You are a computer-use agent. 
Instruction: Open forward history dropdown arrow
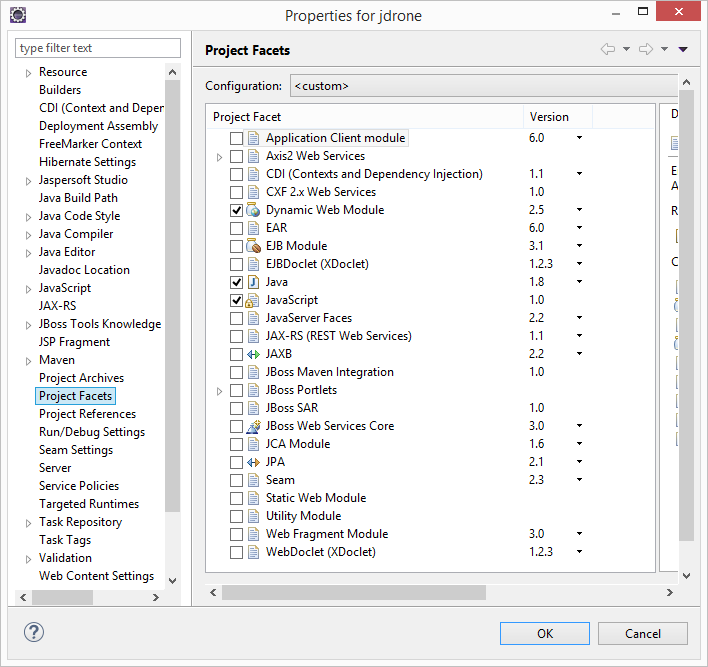(x=664, y=49)
